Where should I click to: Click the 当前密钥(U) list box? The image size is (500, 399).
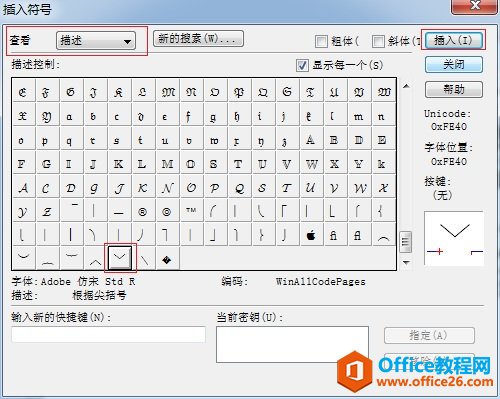point(292,344)
